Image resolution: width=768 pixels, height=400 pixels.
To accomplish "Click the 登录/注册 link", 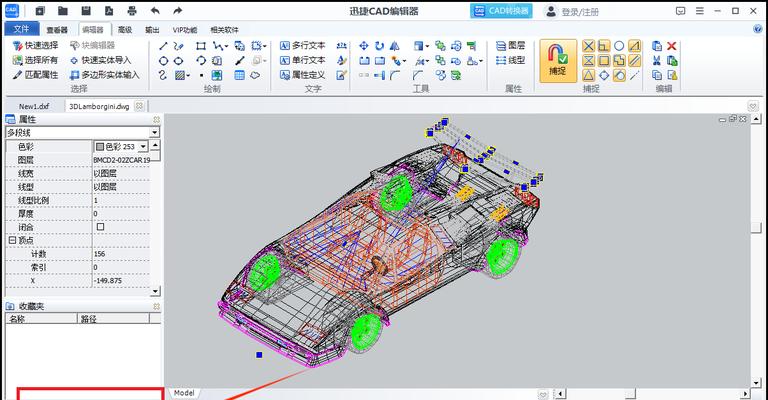I will coord(580,12).
